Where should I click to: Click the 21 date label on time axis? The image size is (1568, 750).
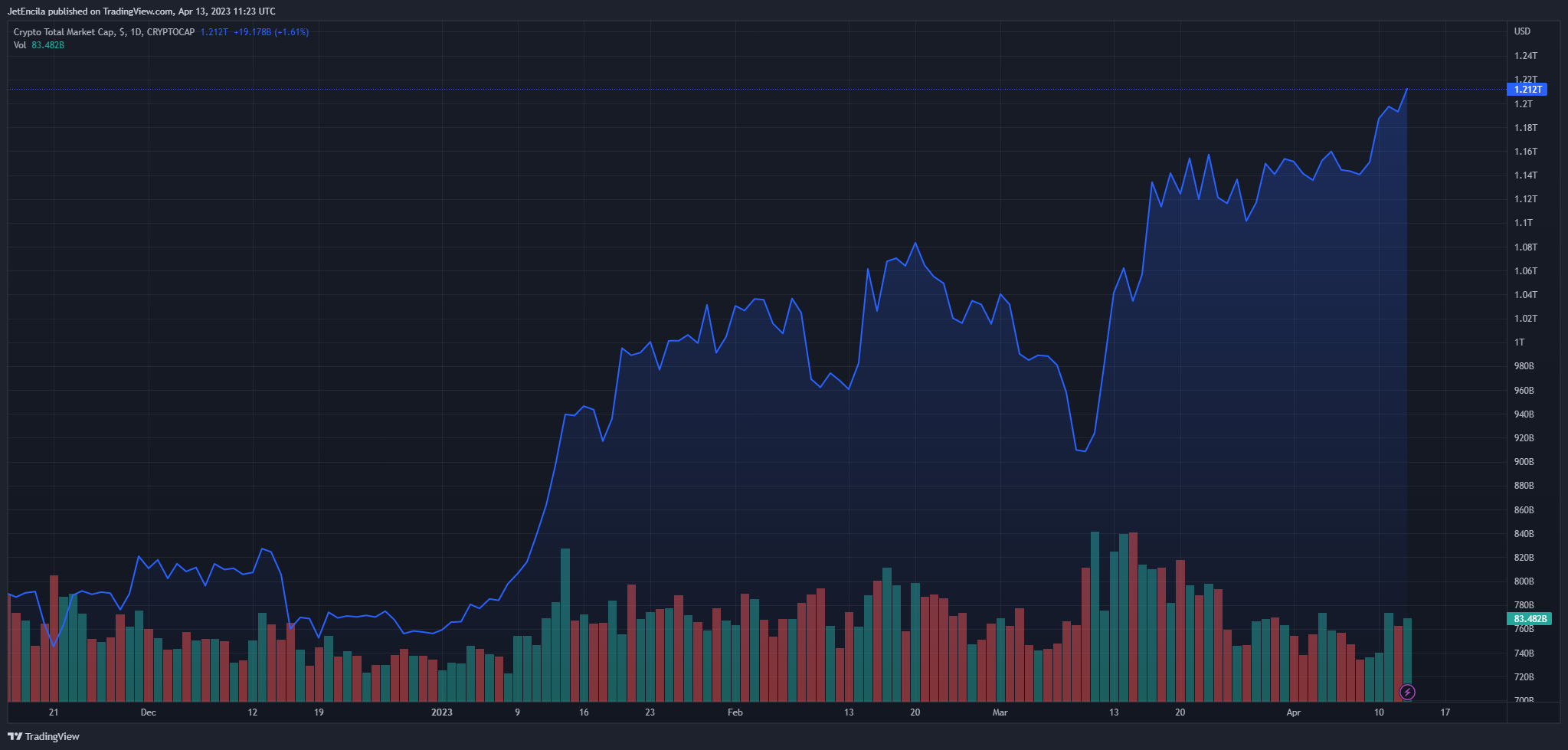54,712
